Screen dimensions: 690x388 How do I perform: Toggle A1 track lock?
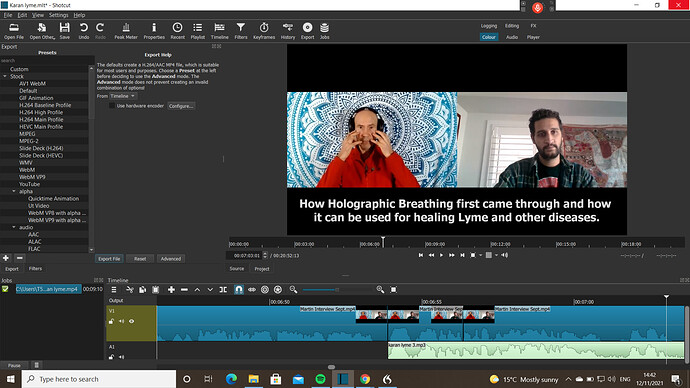tap(111, 357)
